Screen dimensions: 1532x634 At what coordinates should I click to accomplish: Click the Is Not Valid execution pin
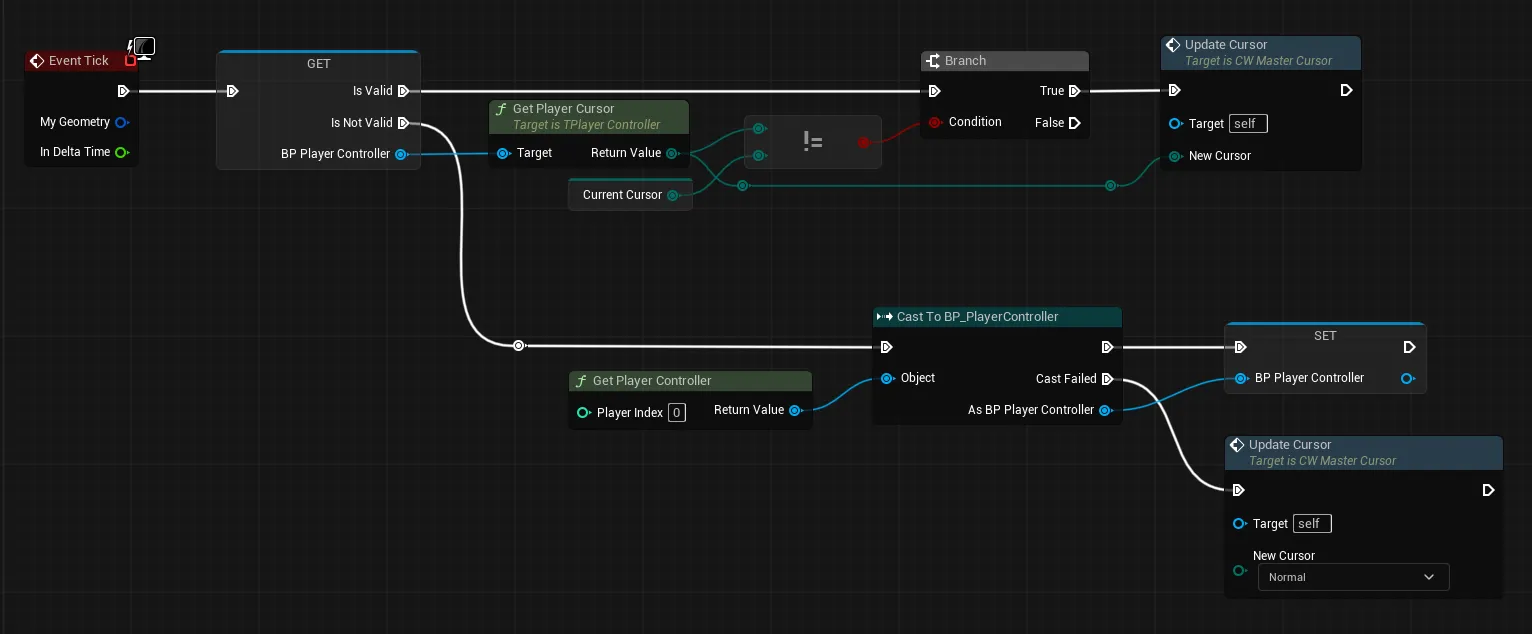[402, 123]
